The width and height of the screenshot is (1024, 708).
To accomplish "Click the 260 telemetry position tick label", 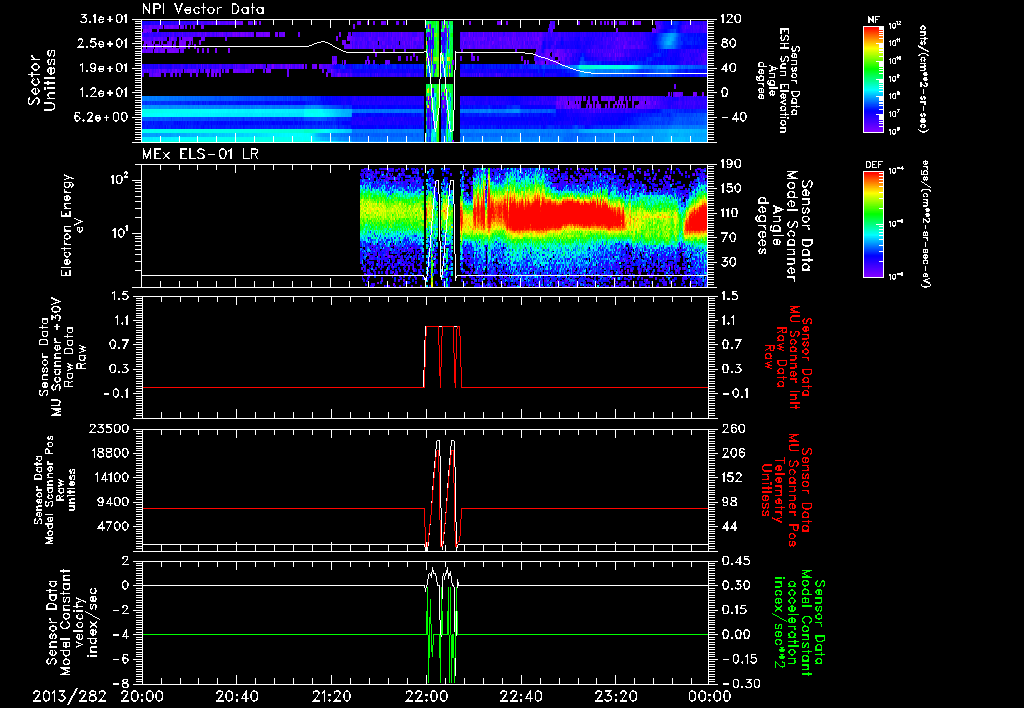I will pos(731,429).
